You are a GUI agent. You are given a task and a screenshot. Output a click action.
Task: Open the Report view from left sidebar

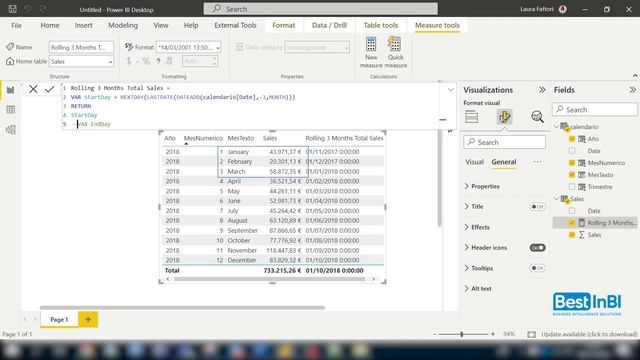click(x=11, y=90)
